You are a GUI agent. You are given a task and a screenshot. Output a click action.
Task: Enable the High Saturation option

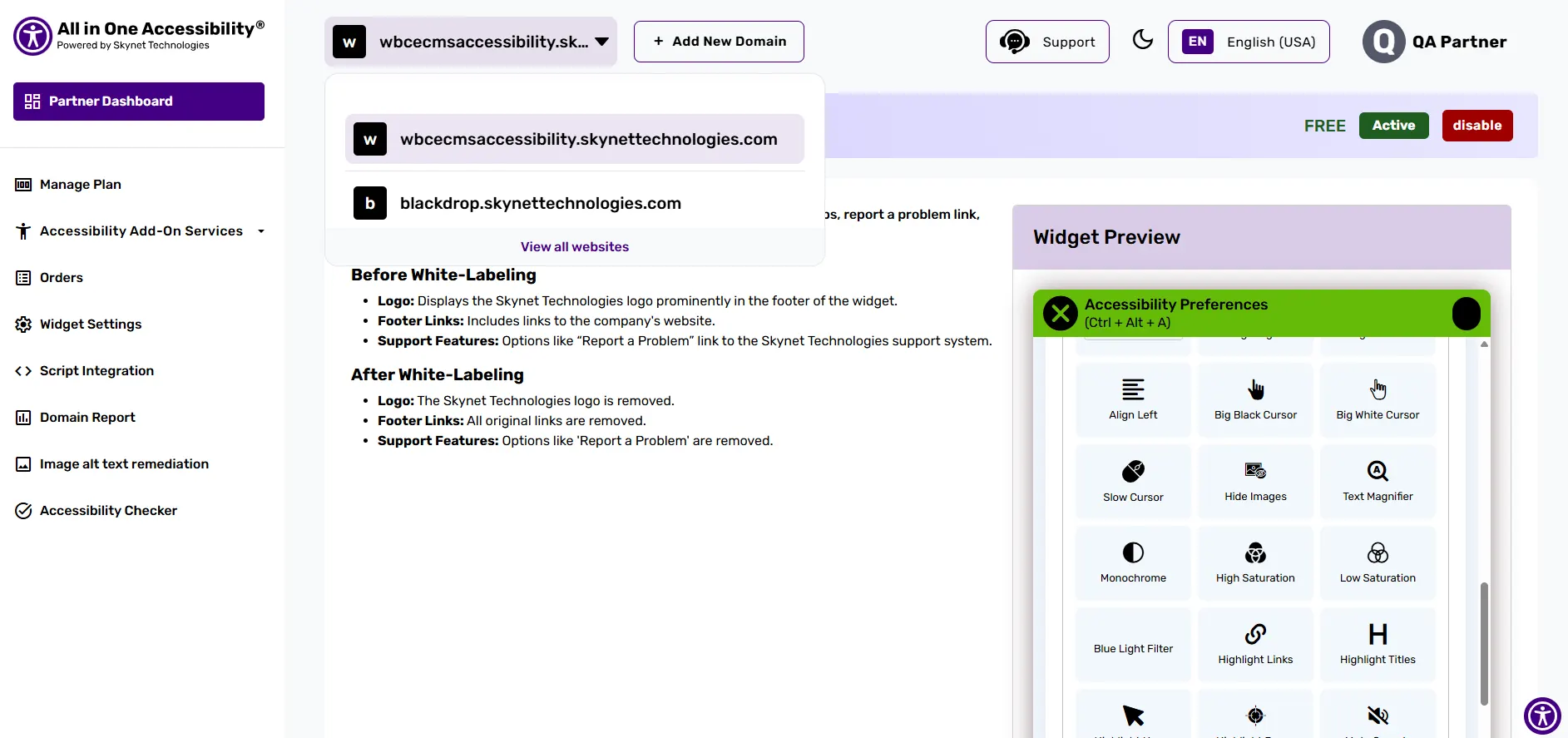click(x=1255, y=563)
